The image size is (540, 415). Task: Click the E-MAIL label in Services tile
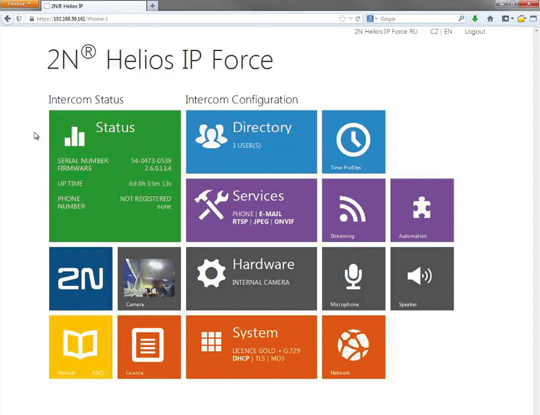pyautogui.click(x=270, y=214)
